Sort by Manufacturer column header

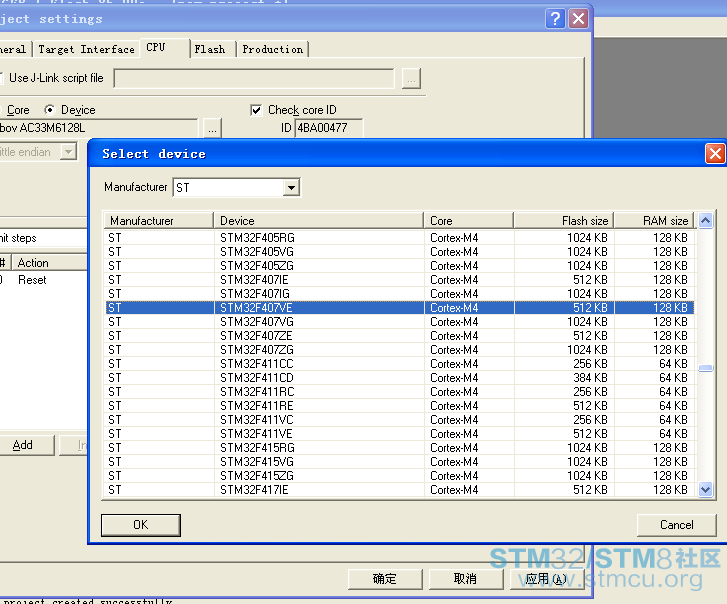pos(159,221)
